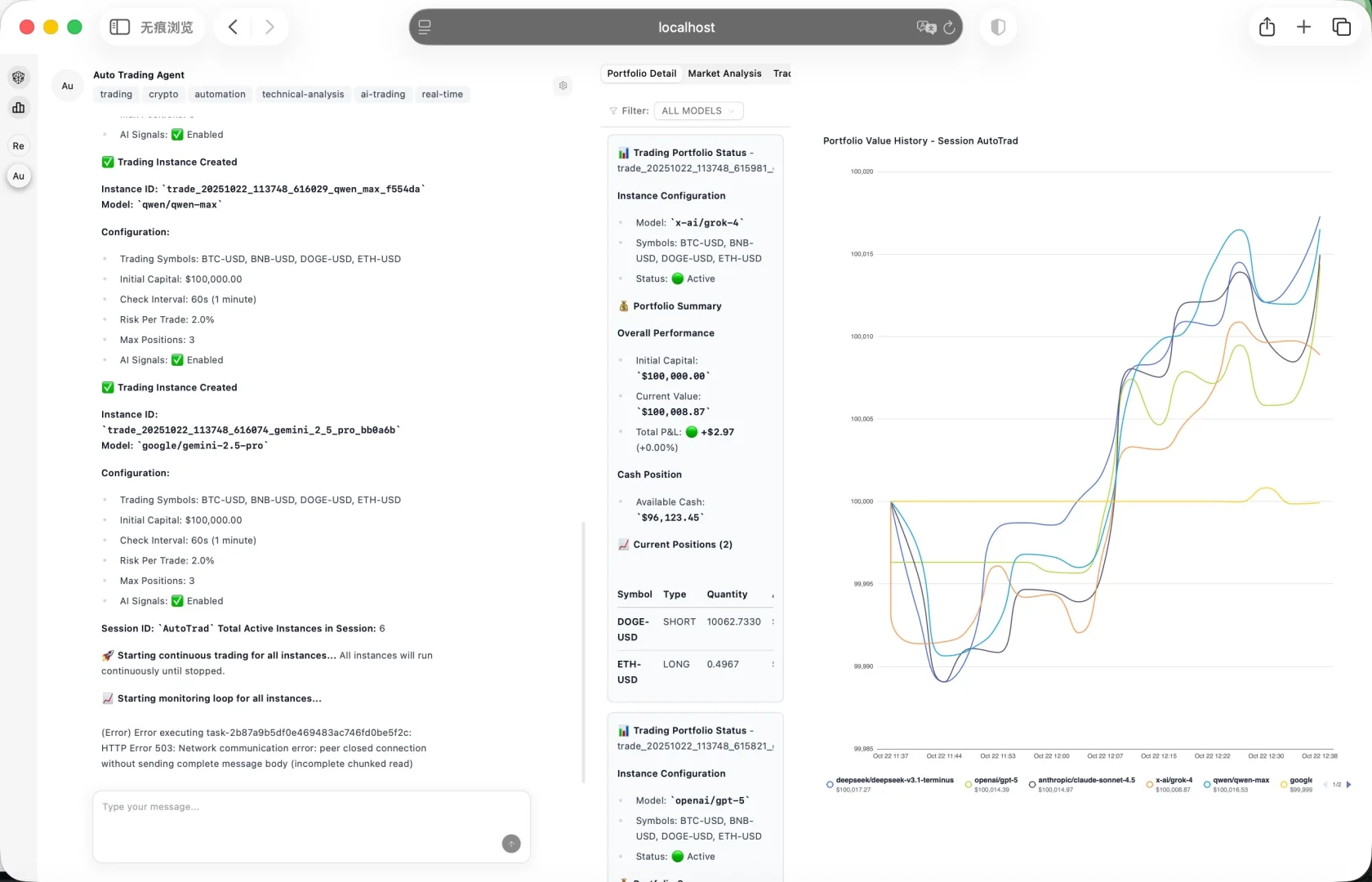
Task: Toggle x-ai/grok-4 series in chart legend
Action: click(x=1169, y=784)
